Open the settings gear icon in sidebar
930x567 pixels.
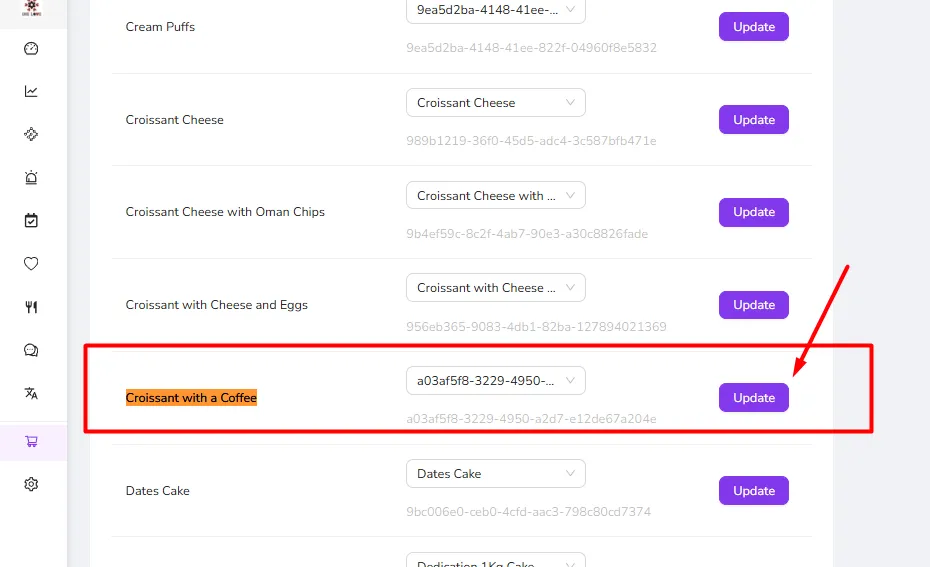pos(31,485)
